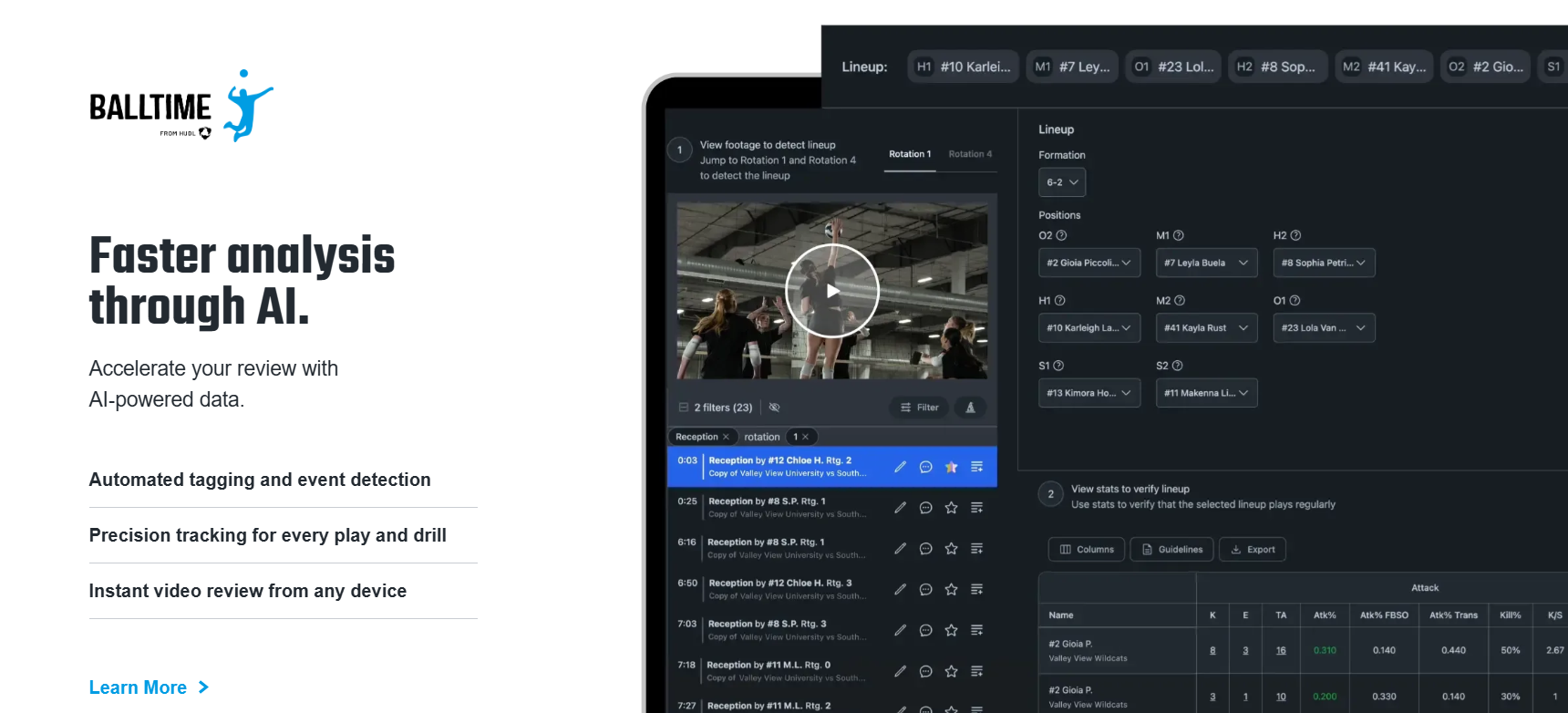Open the S1 dropdown showing #13 Kimora
1568x713 pixels.
1089,393
